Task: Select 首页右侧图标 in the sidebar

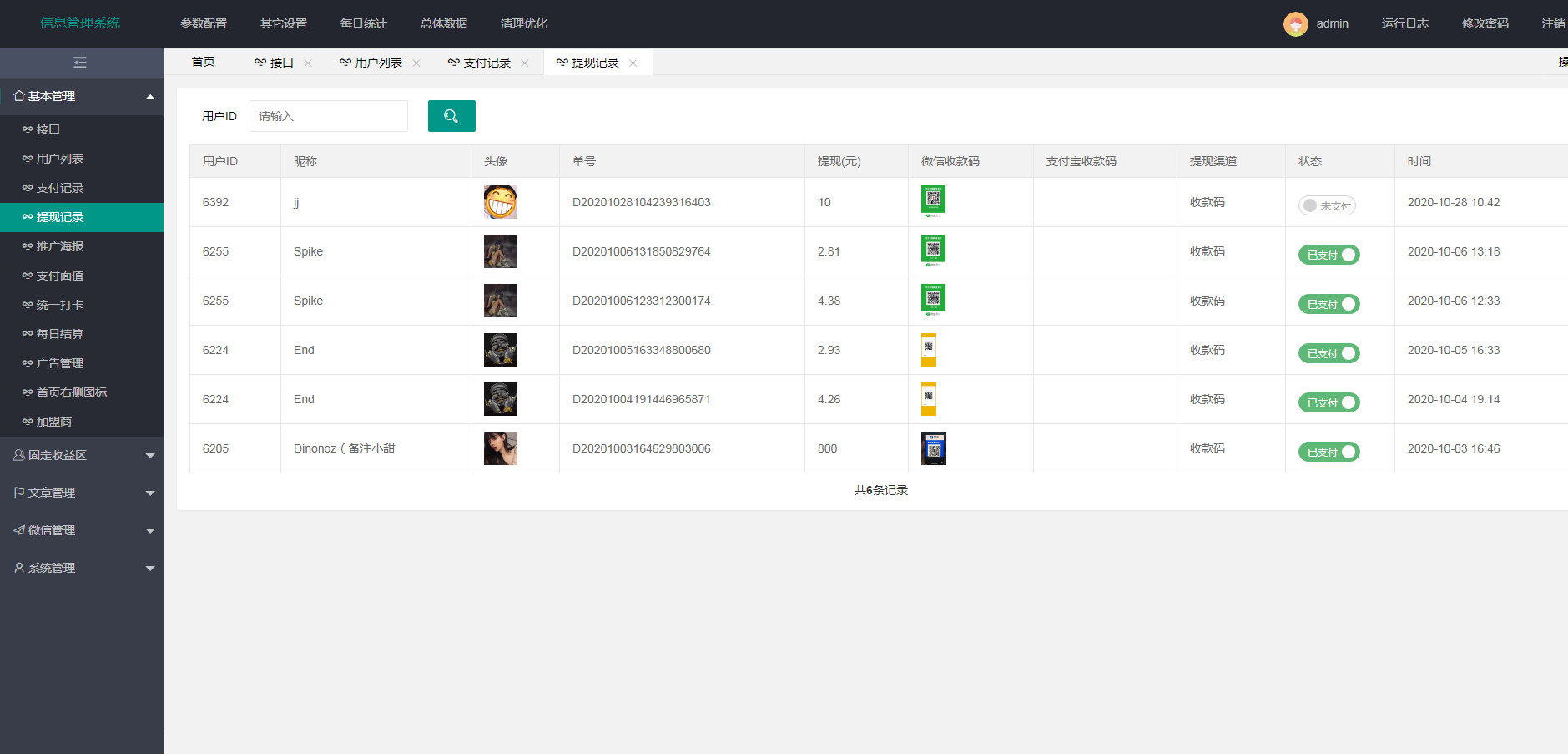Action: coord(82,392)
